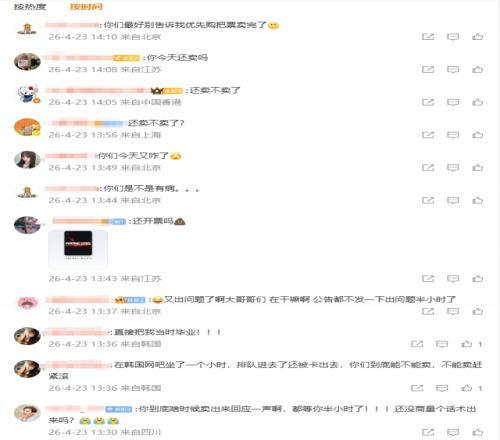
Task: Reply to the 14:10 Beijing comment
Action: click(453, 37)
